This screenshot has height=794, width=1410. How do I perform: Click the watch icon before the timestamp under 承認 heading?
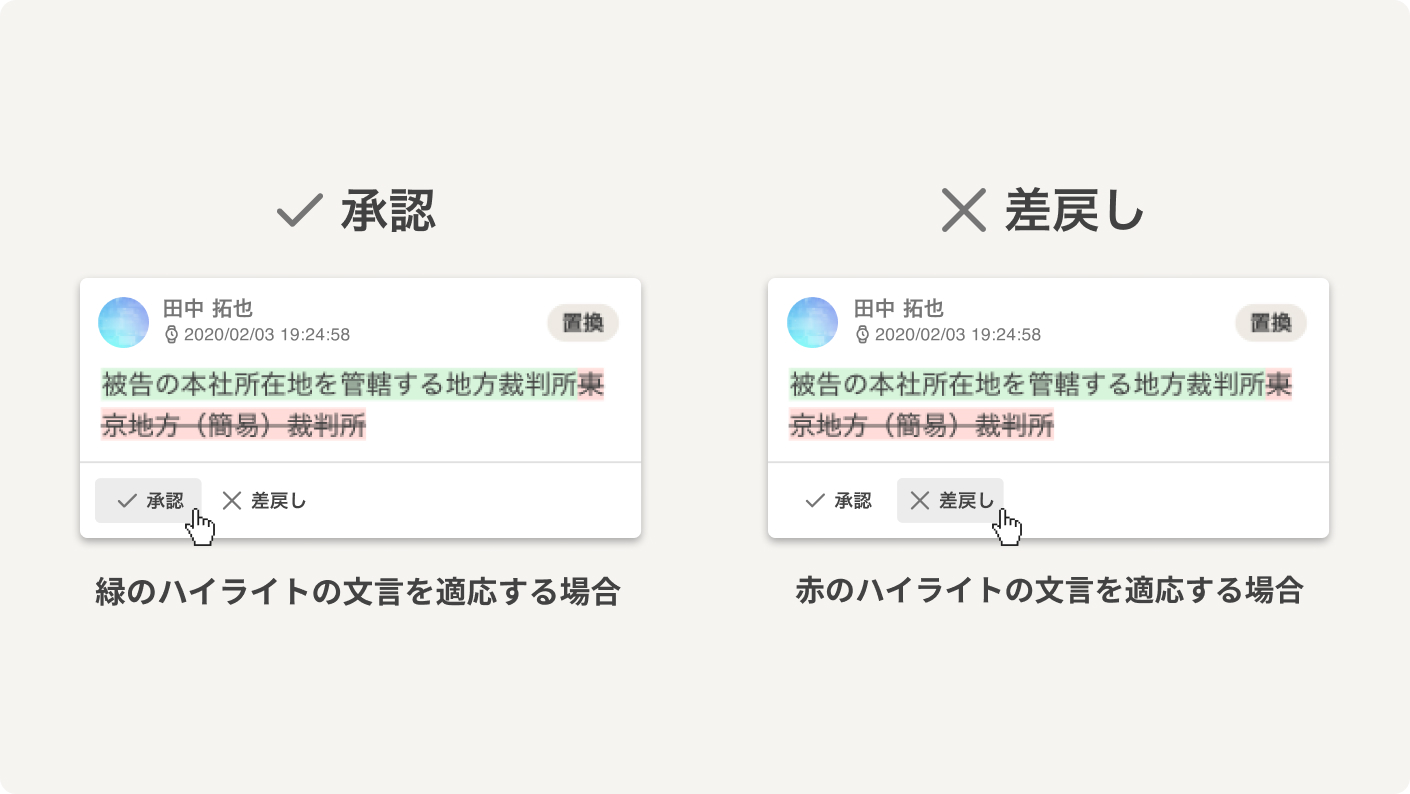(x=171, y=334)
